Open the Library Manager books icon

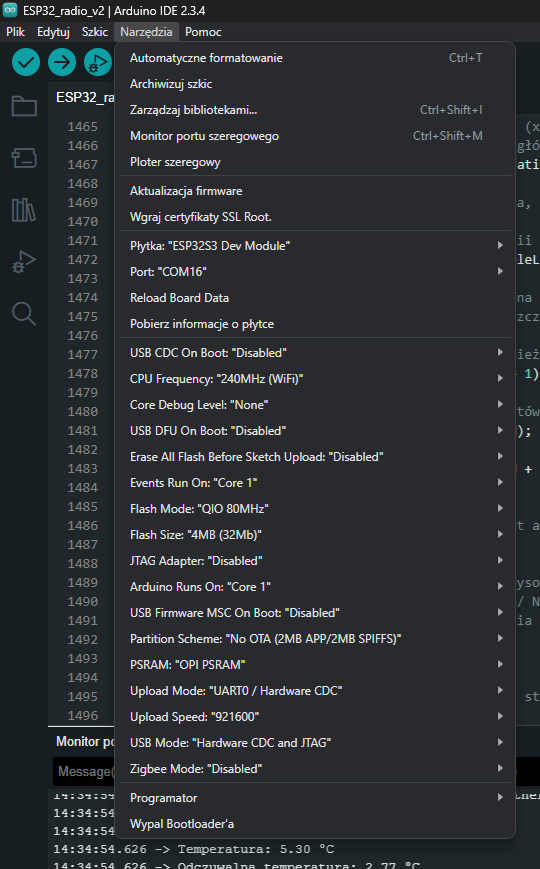[x=24, y=210]
